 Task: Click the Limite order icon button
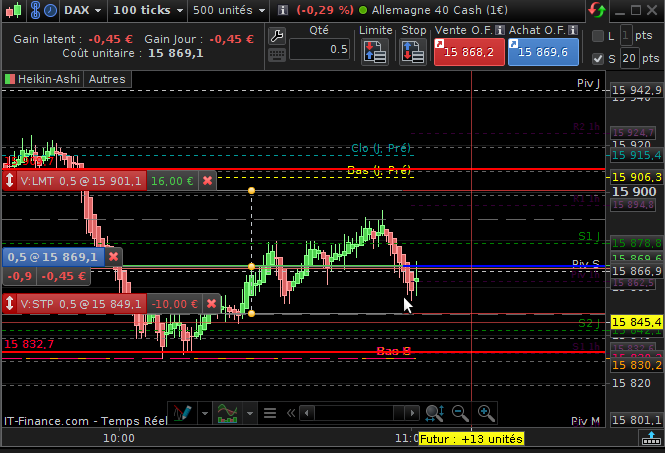click(375, 52)
